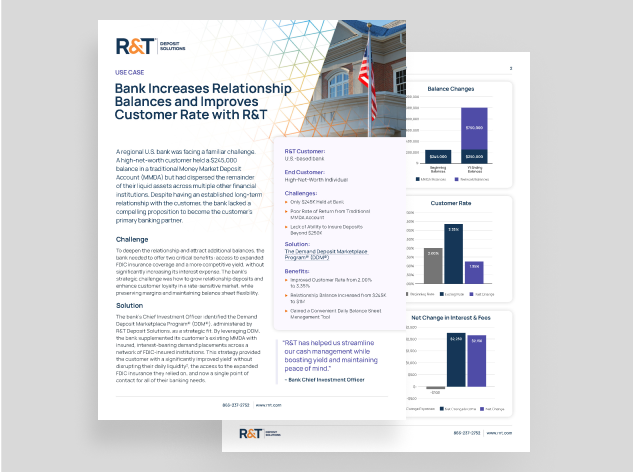Screen dimensions: 633x472
Task: Click phone number 866-237-2752 in the front page footer
Action: (236, 405)
